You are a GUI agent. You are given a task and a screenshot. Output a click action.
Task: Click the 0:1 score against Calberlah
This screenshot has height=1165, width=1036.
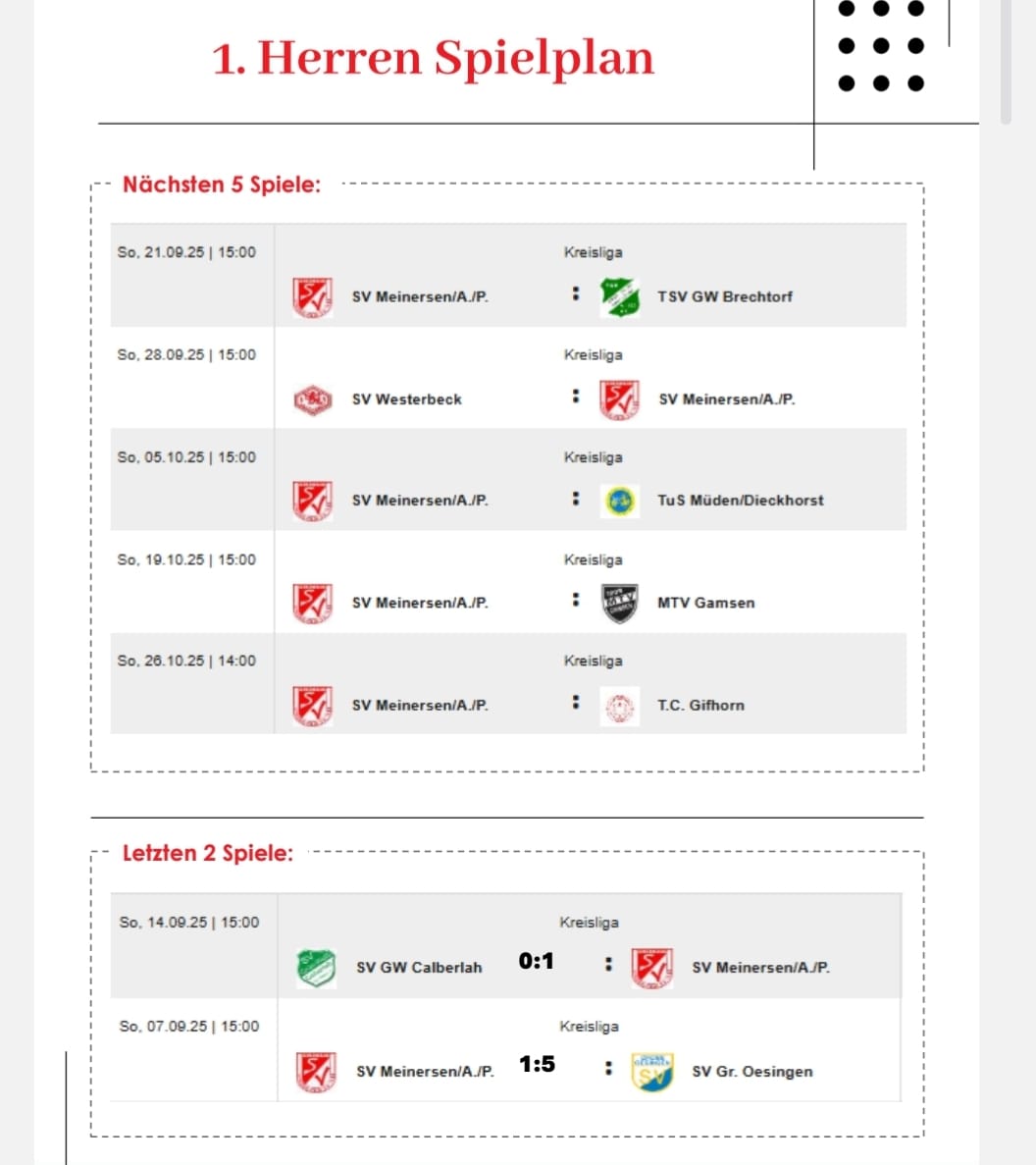(x=537, y=962)
